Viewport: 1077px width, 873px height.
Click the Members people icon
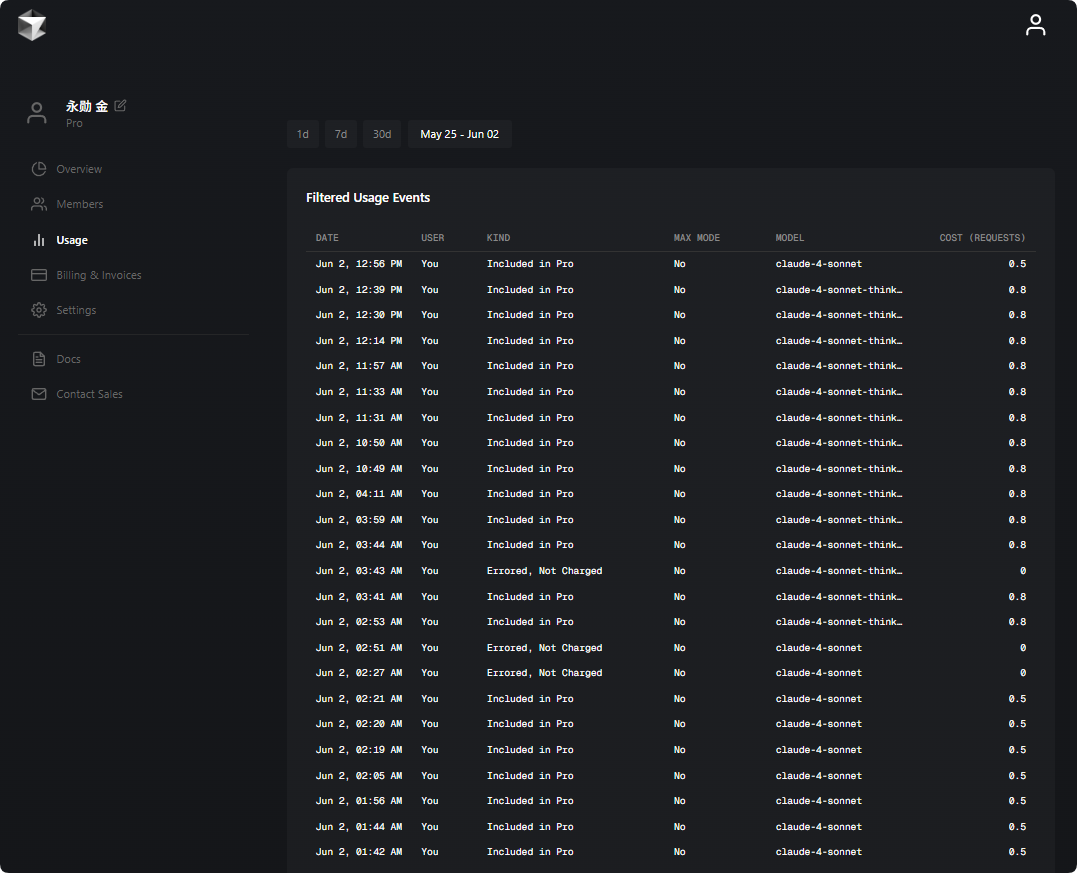click(x=39, y=204)
